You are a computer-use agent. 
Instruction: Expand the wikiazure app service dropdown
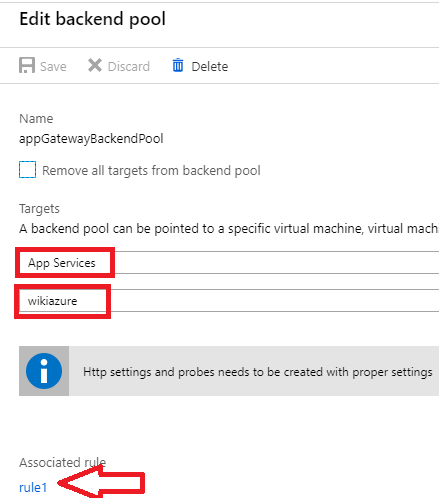coord(229,301)
